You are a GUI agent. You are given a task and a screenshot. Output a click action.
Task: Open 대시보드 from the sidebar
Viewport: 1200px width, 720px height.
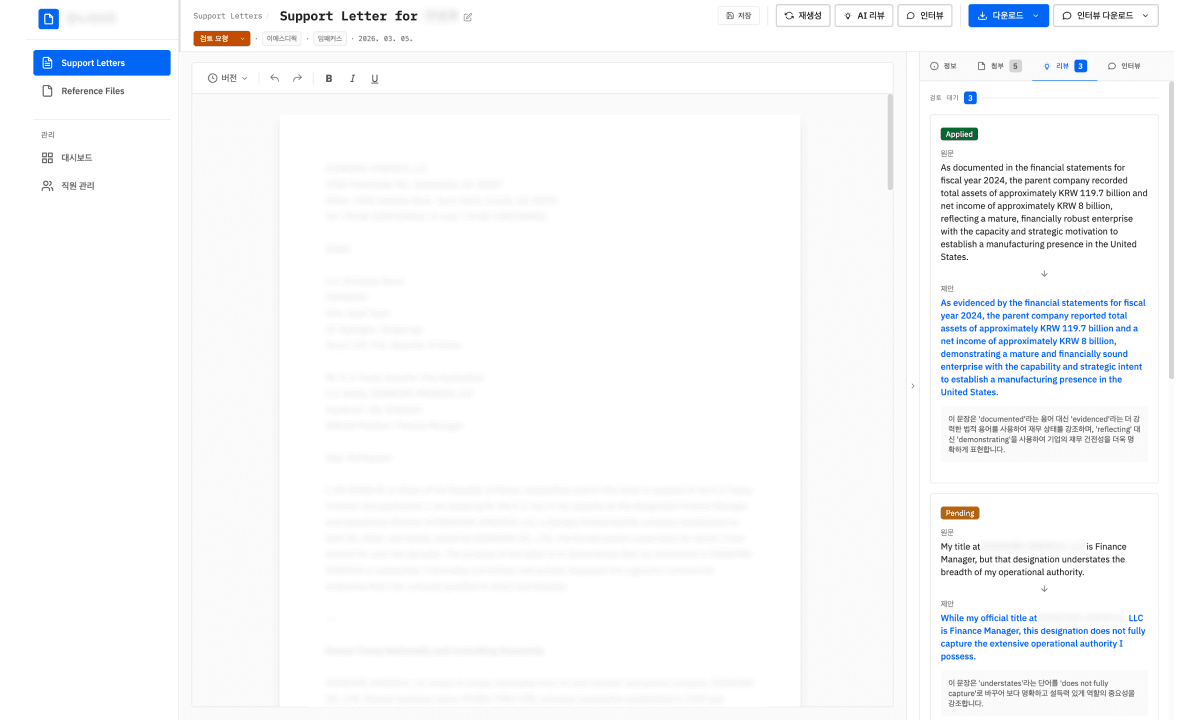[x=76, y=158]
